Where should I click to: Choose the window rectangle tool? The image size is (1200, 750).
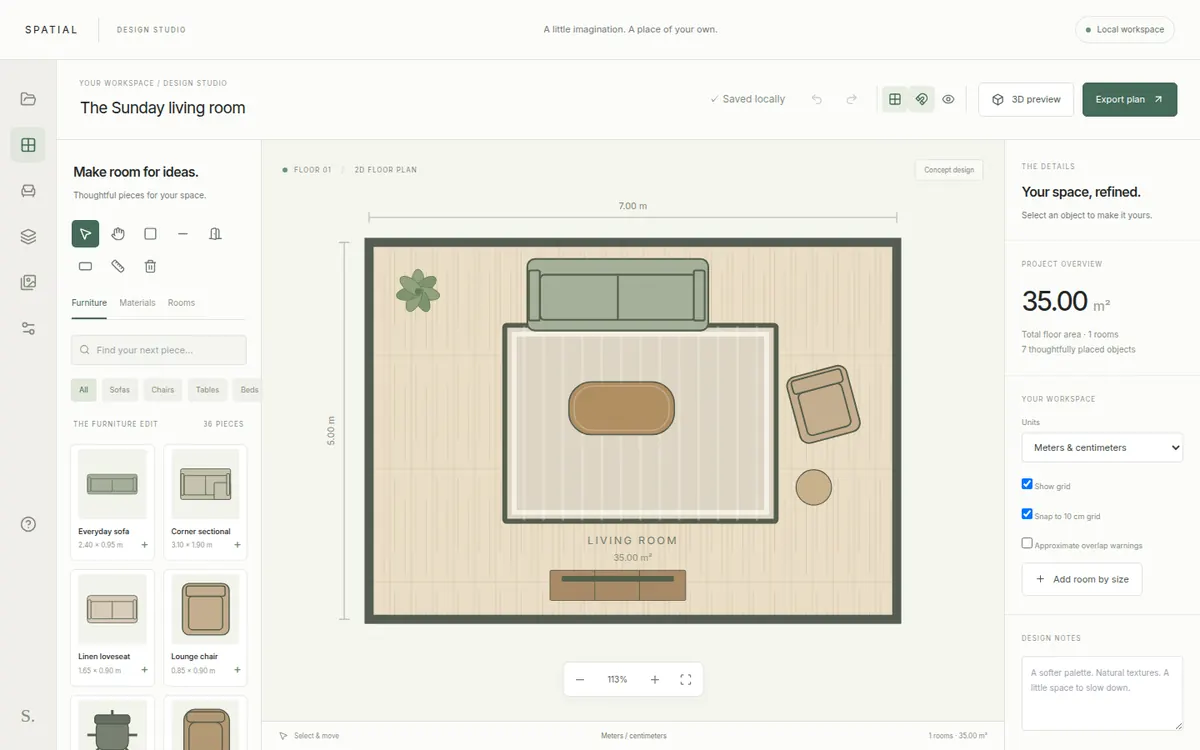pos(85,266)
